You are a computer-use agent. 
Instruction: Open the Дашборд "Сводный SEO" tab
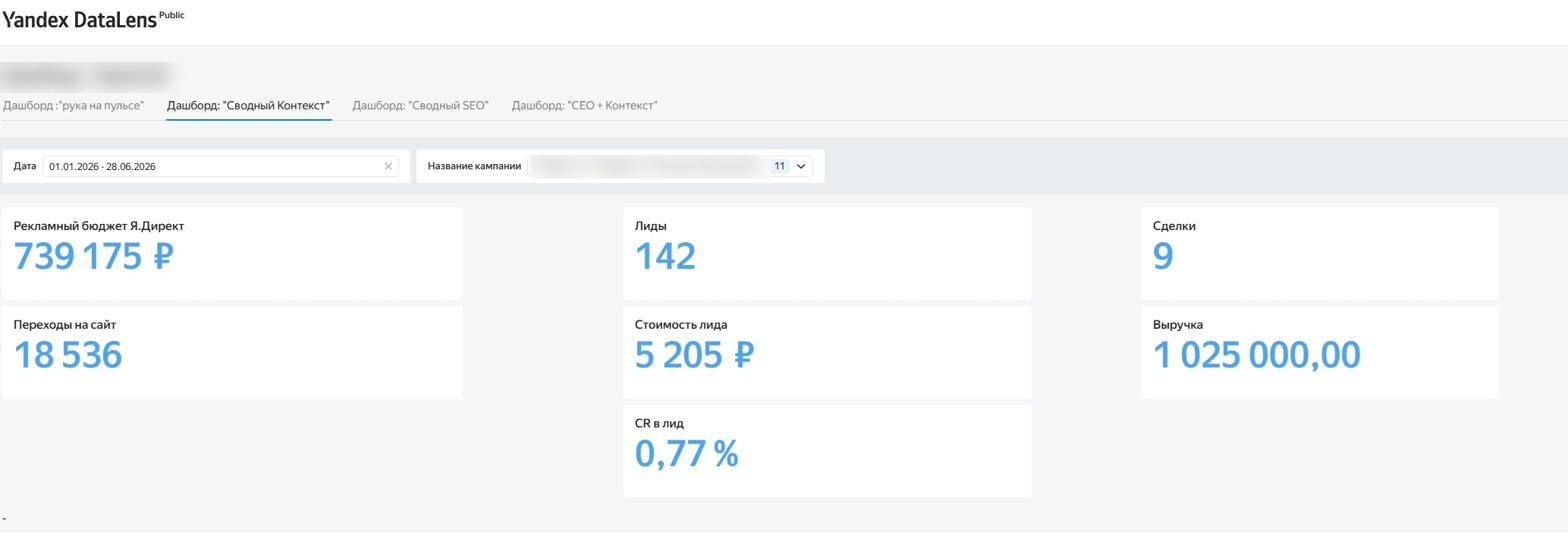tap(420, 106)
